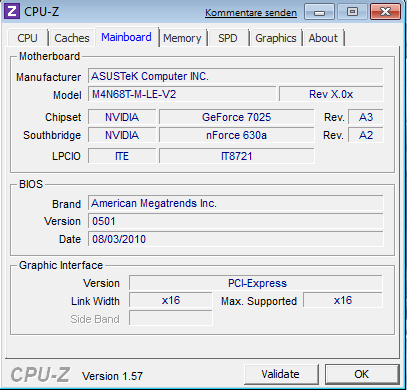Click the M4N68T-M-LE-V2 model field
407x390 pixels.
tap(182, 94)
